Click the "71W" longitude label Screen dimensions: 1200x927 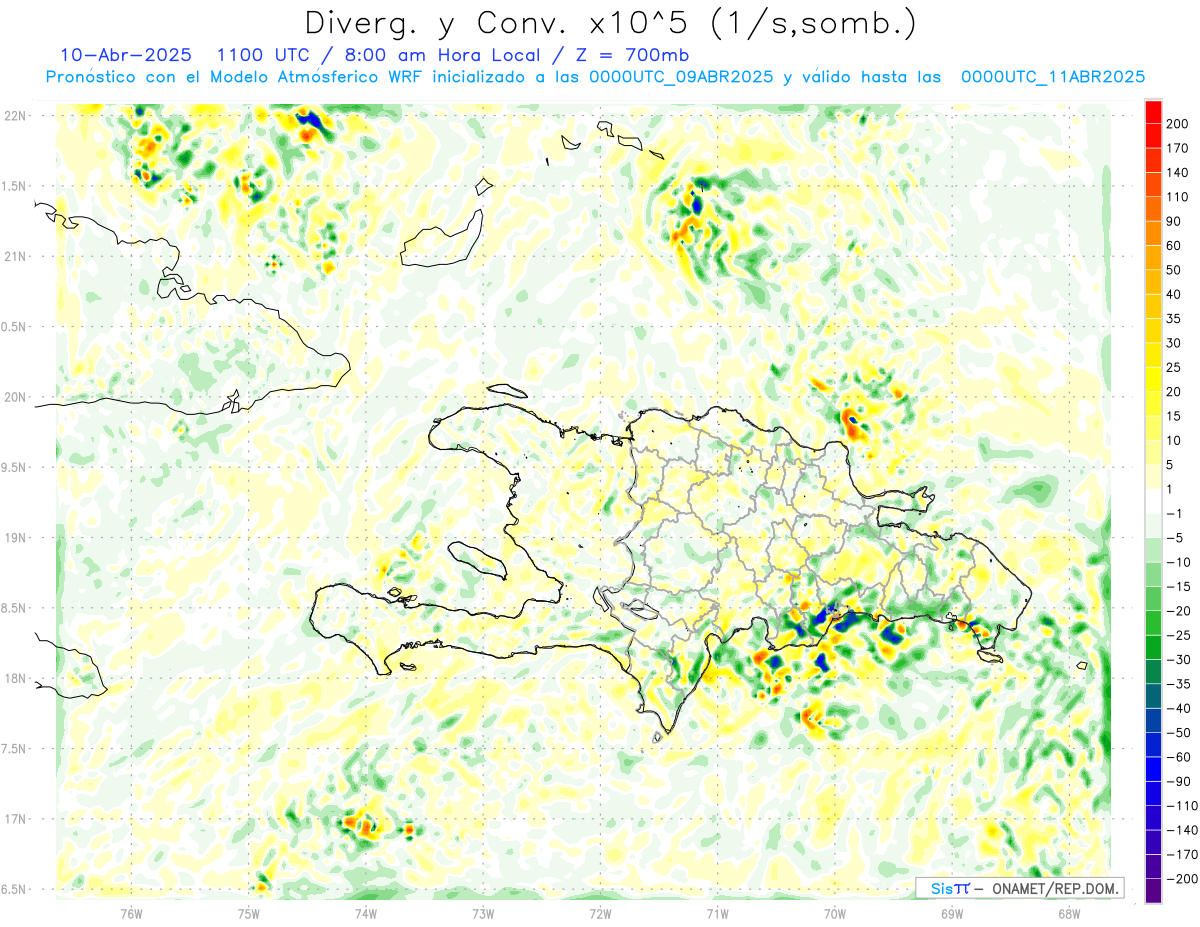(x=717, y=913)
